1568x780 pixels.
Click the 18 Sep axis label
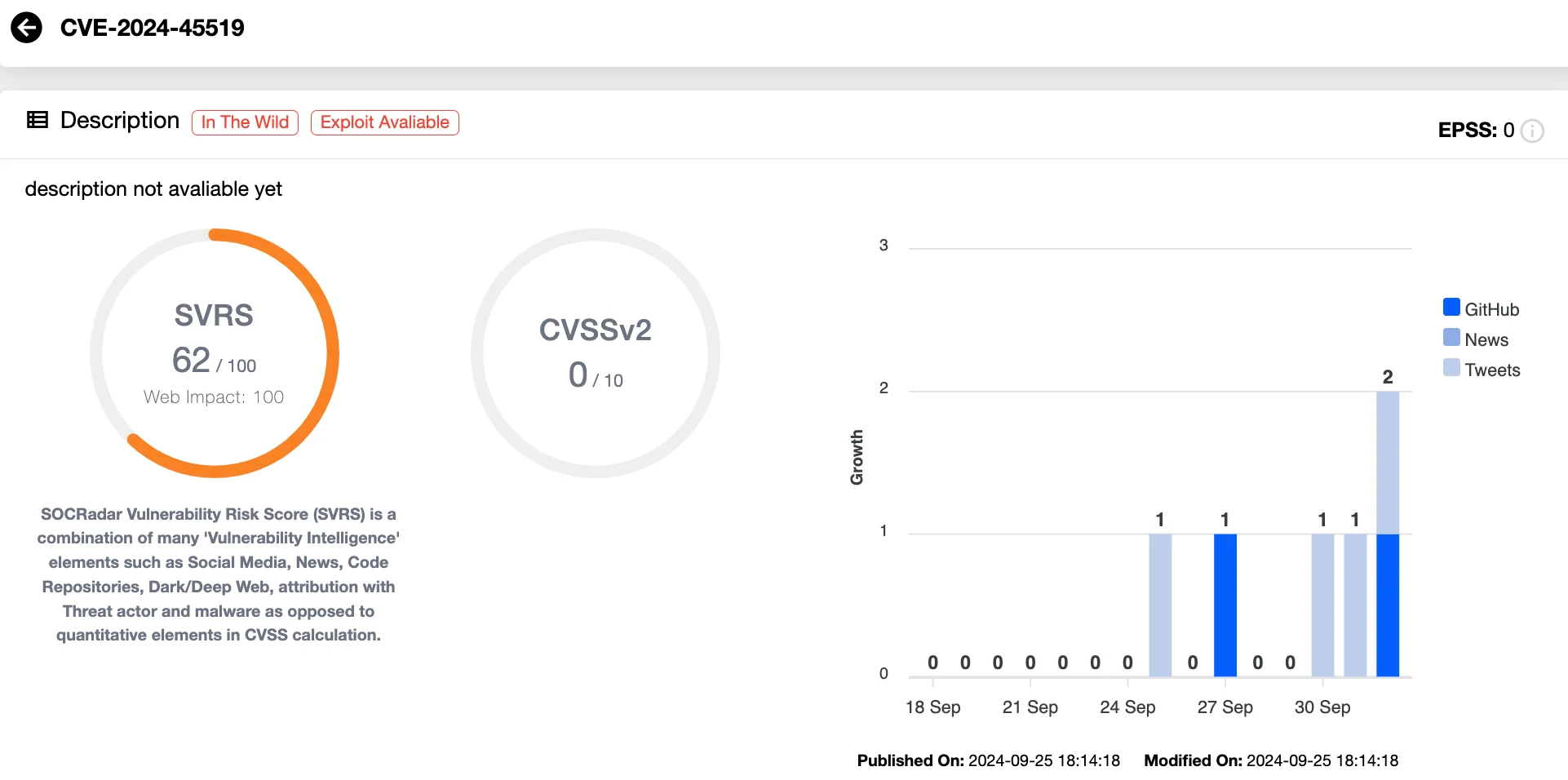(x=932, y=707)
